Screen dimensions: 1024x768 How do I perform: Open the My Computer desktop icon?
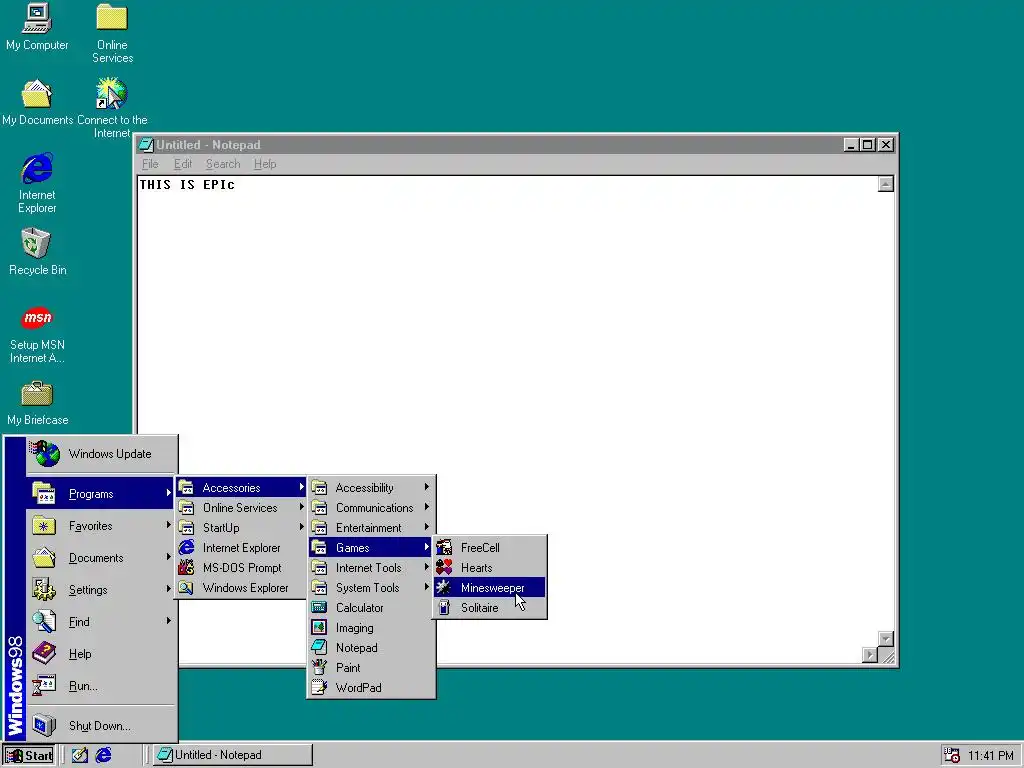click(x=37, y=27)
